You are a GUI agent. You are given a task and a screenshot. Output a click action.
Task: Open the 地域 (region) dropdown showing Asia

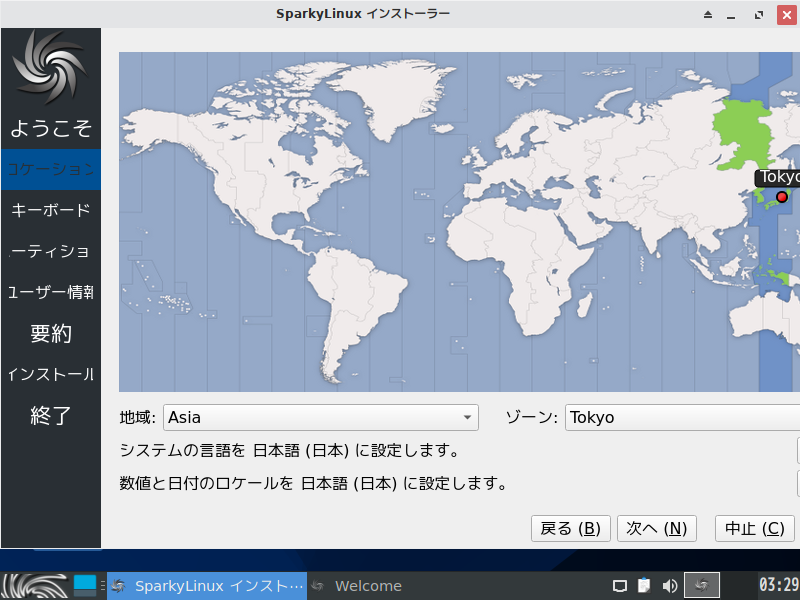(320, 417)
